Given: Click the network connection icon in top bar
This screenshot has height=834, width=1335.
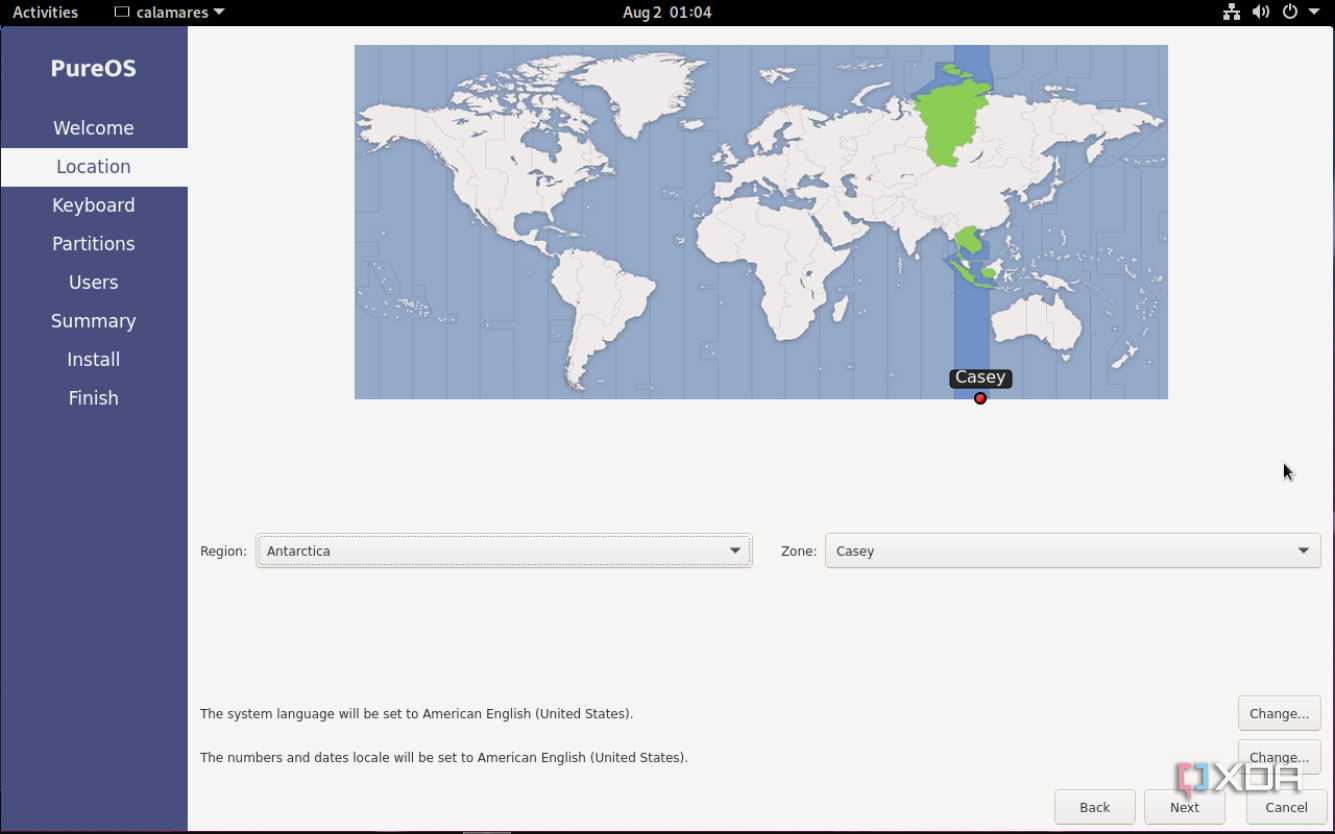Looking at the screenshot, I should (x=1231, y=12).
